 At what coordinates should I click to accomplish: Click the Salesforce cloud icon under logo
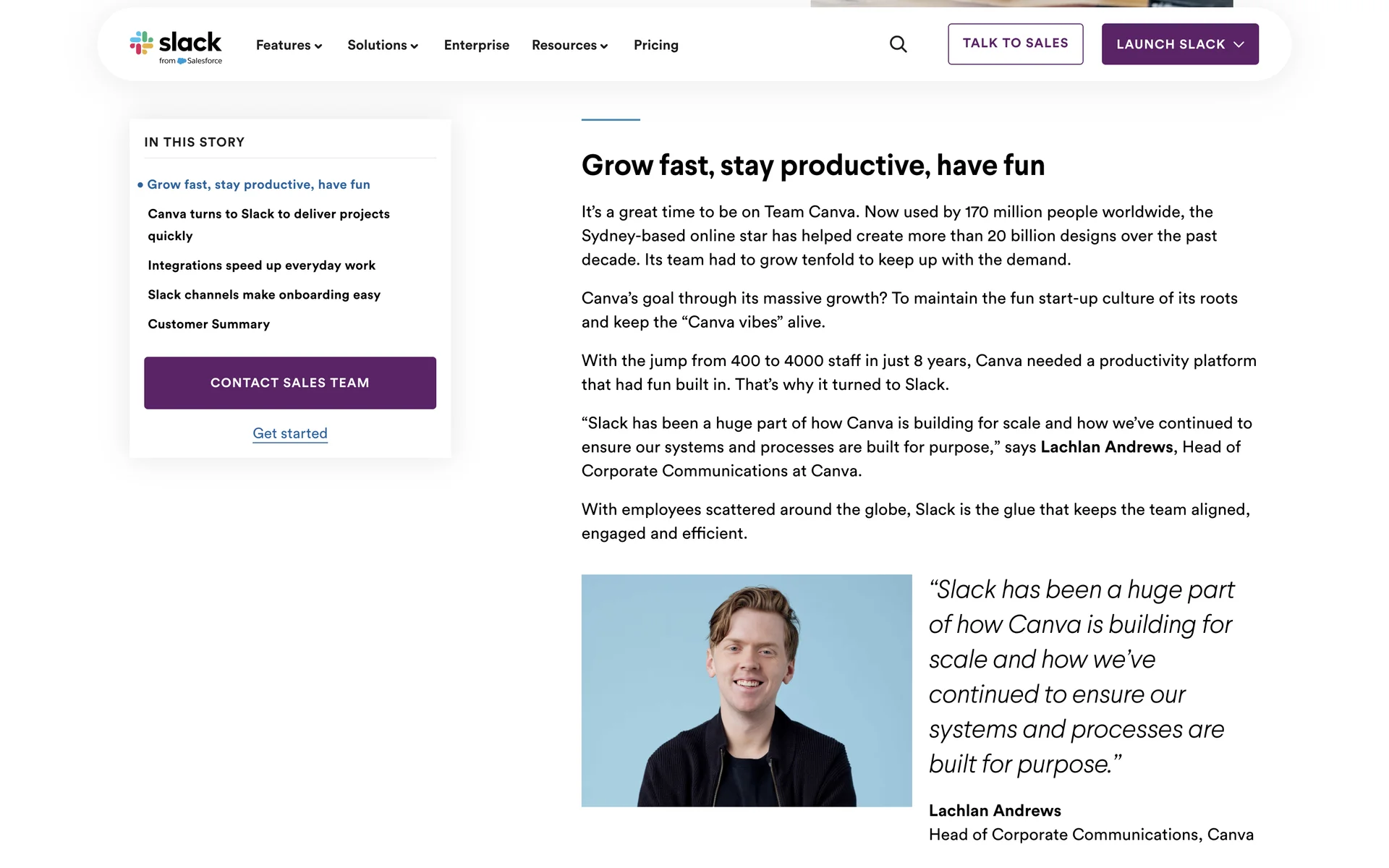click(182, 61)
